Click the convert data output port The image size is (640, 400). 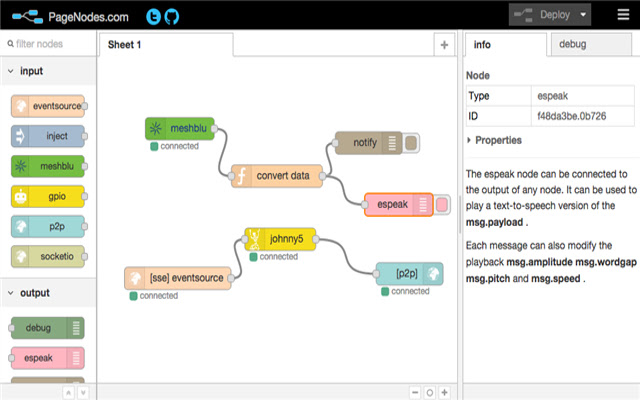(322, 176)
